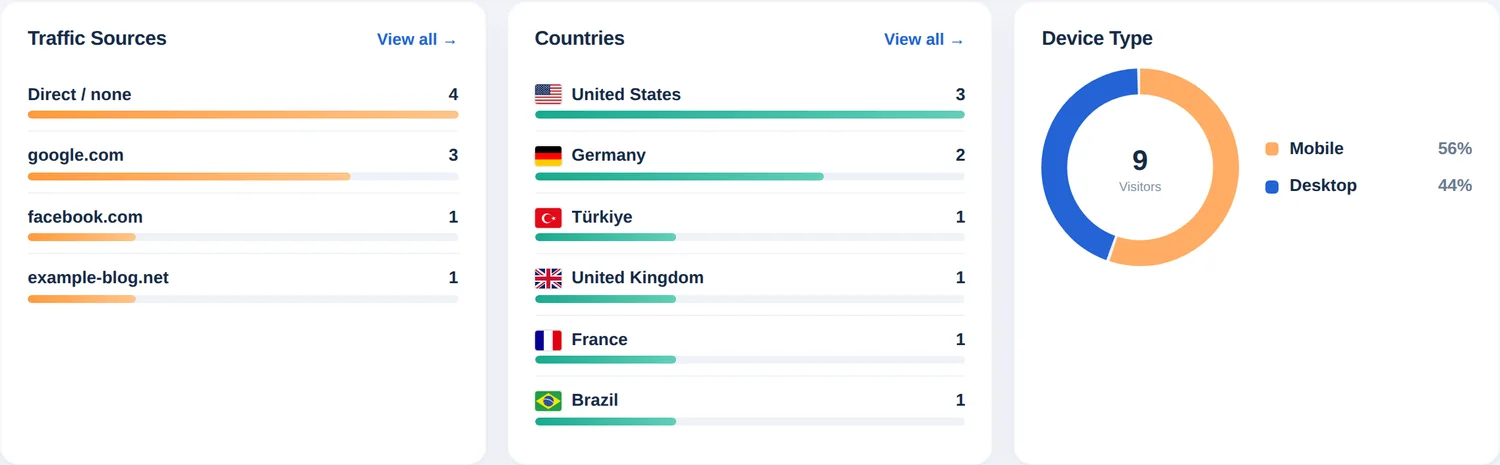Click the Desktop legend color swatch

click(x=1272, y=186)
